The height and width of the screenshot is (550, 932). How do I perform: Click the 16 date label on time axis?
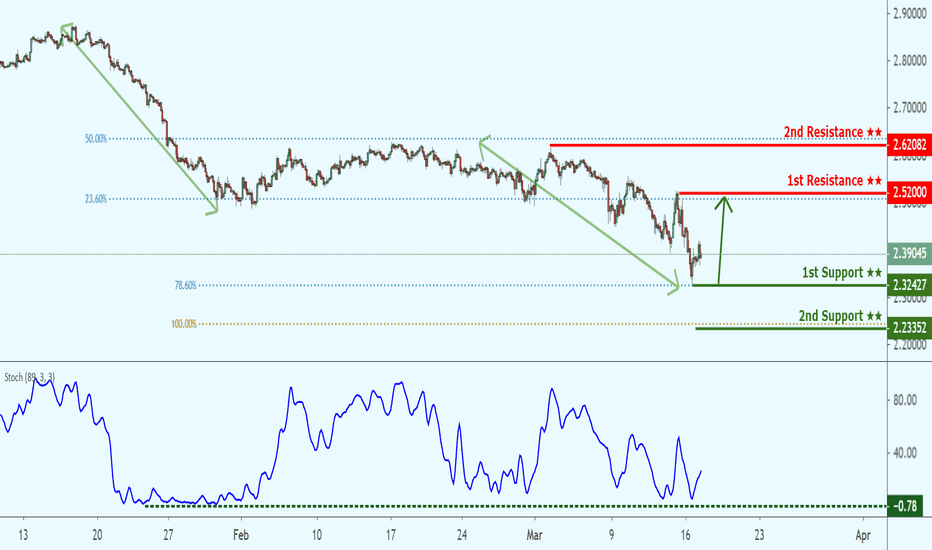[x=685, y=535]
